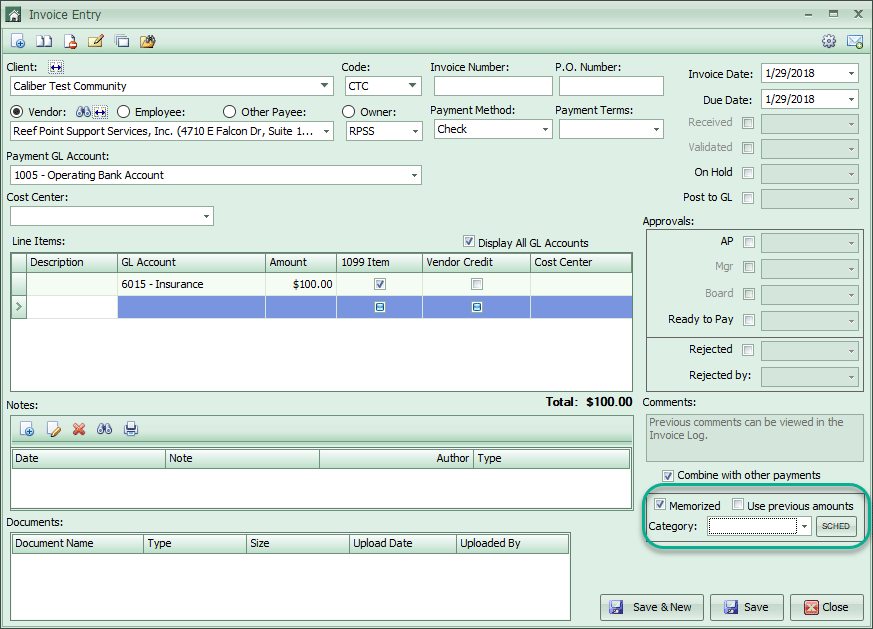Click the Save button
The image size is (873, 629).
tap(747, 607)
